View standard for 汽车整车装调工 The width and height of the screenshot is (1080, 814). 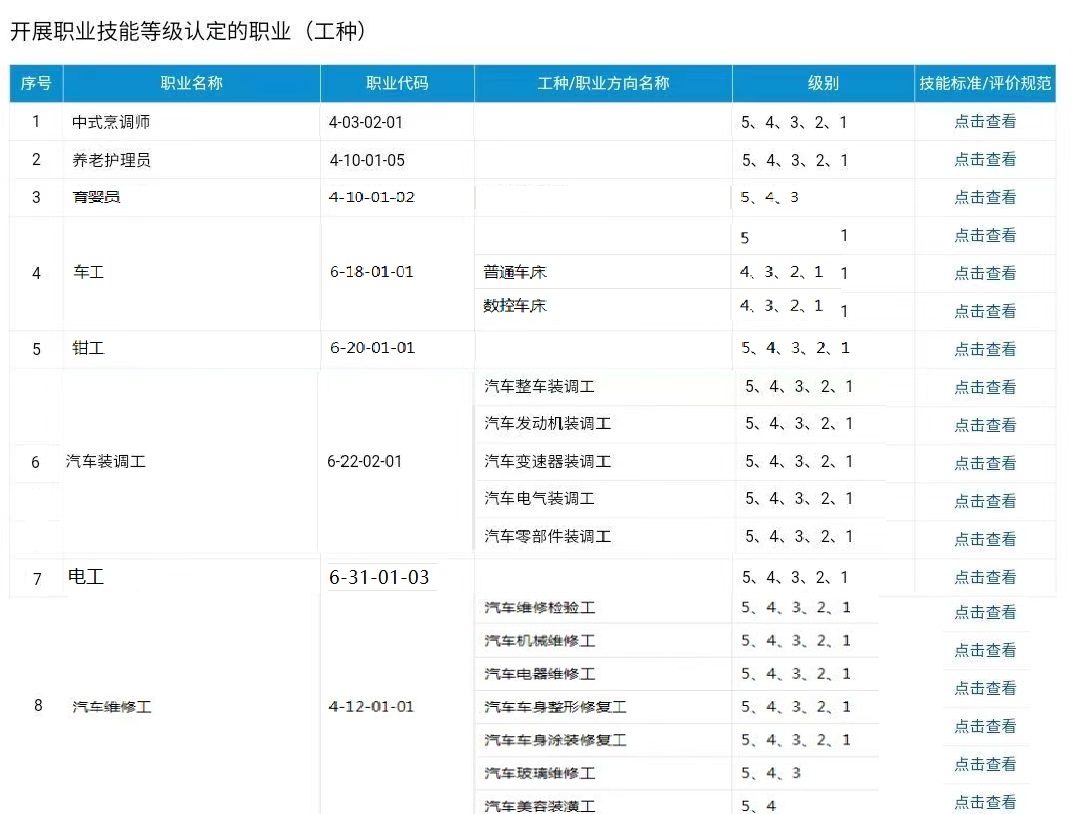986,387
